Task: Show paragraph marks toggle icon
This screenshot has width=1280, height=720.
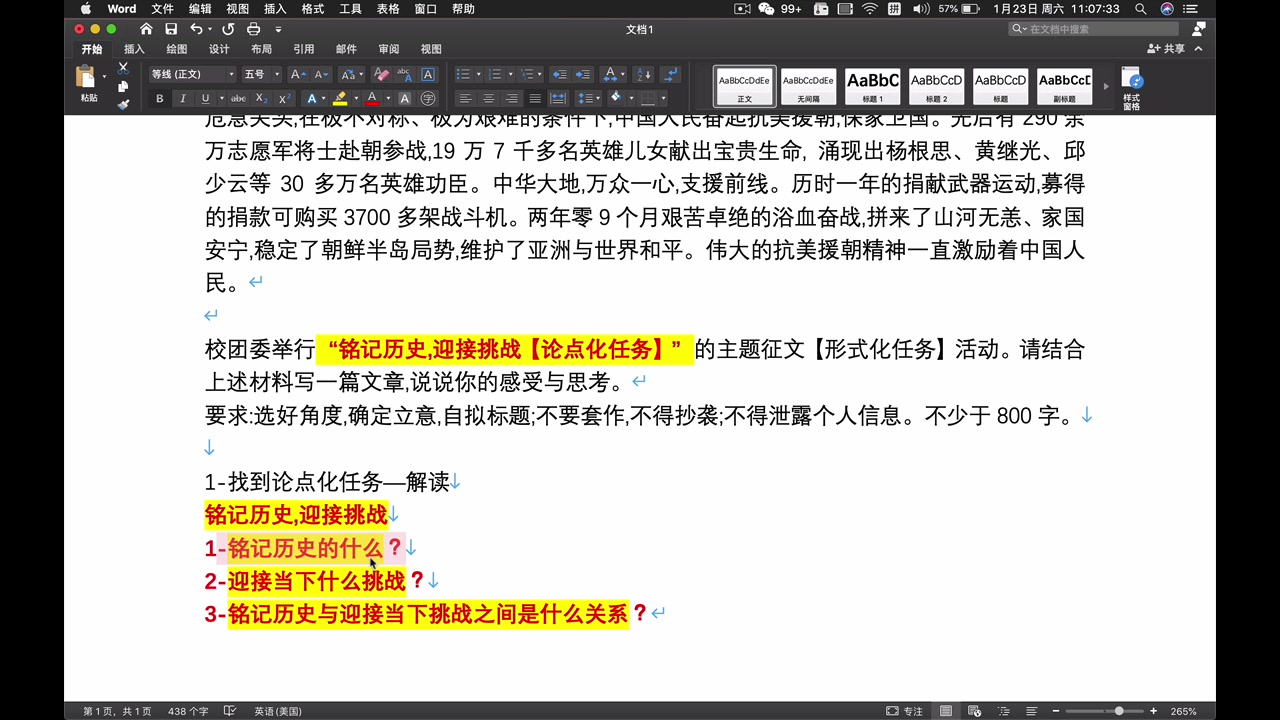Action: click(670, 74)
